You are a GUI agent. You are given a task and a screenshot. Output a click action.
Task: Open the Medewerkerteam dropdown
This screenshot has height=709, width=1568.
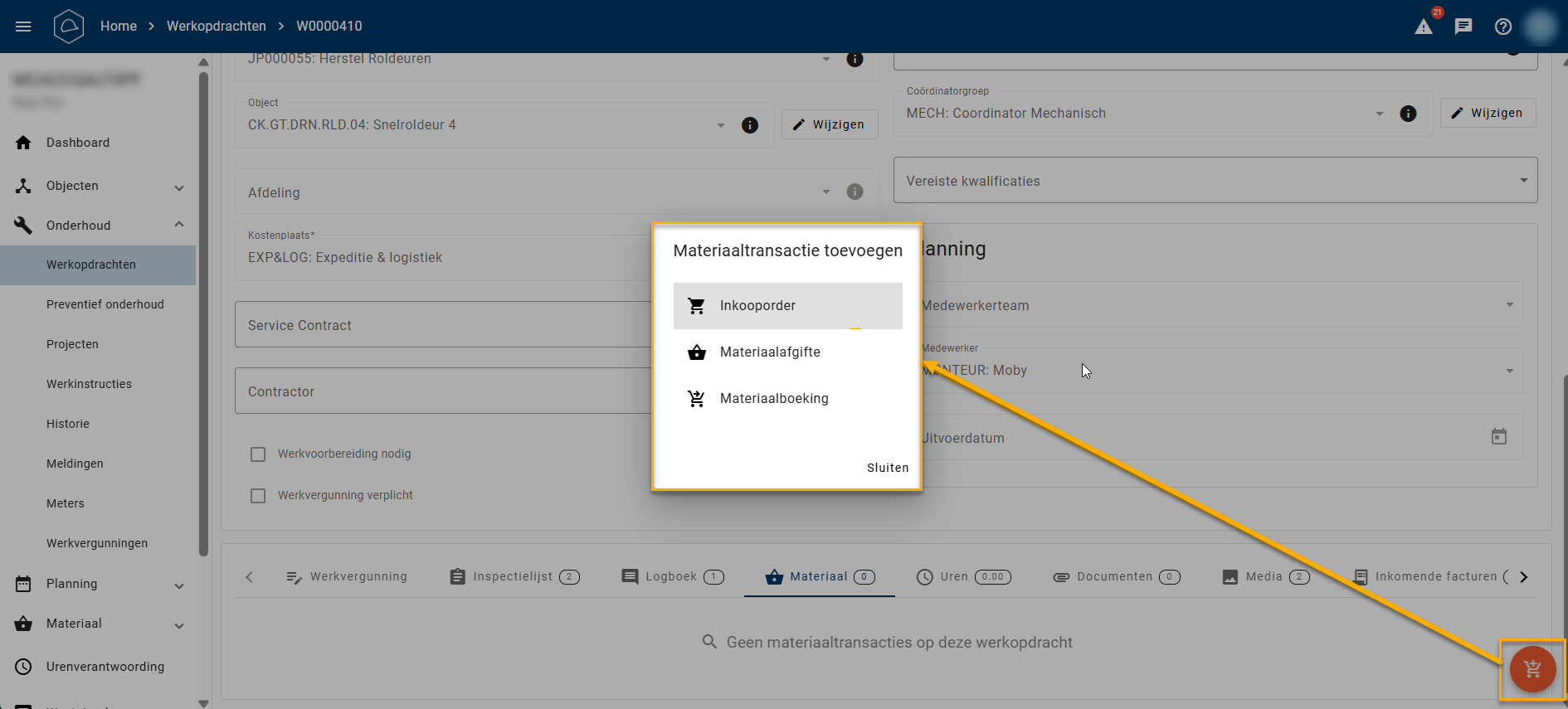point(1509,305)
